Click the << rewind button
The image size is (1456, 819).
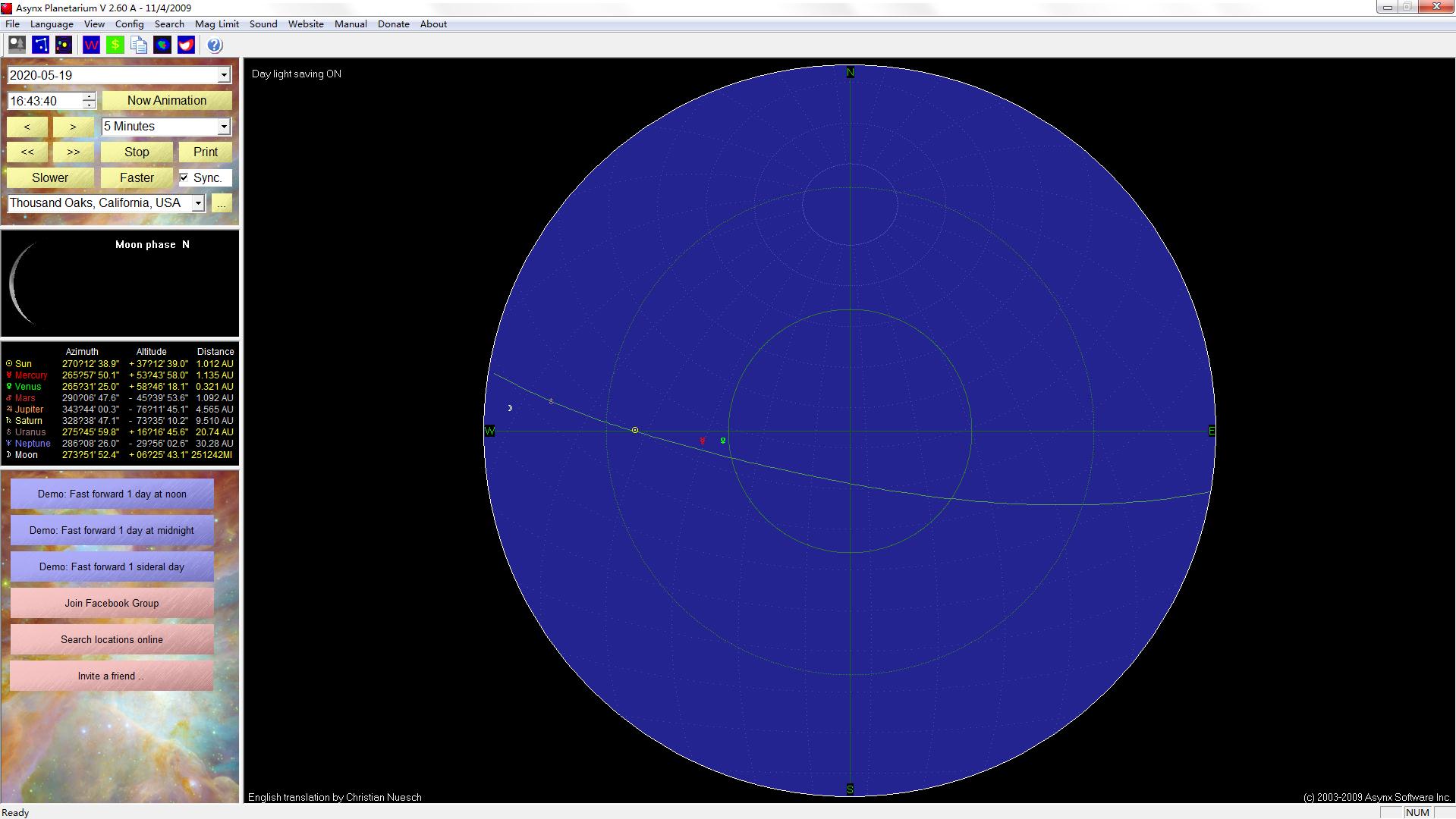coord(27,152)
